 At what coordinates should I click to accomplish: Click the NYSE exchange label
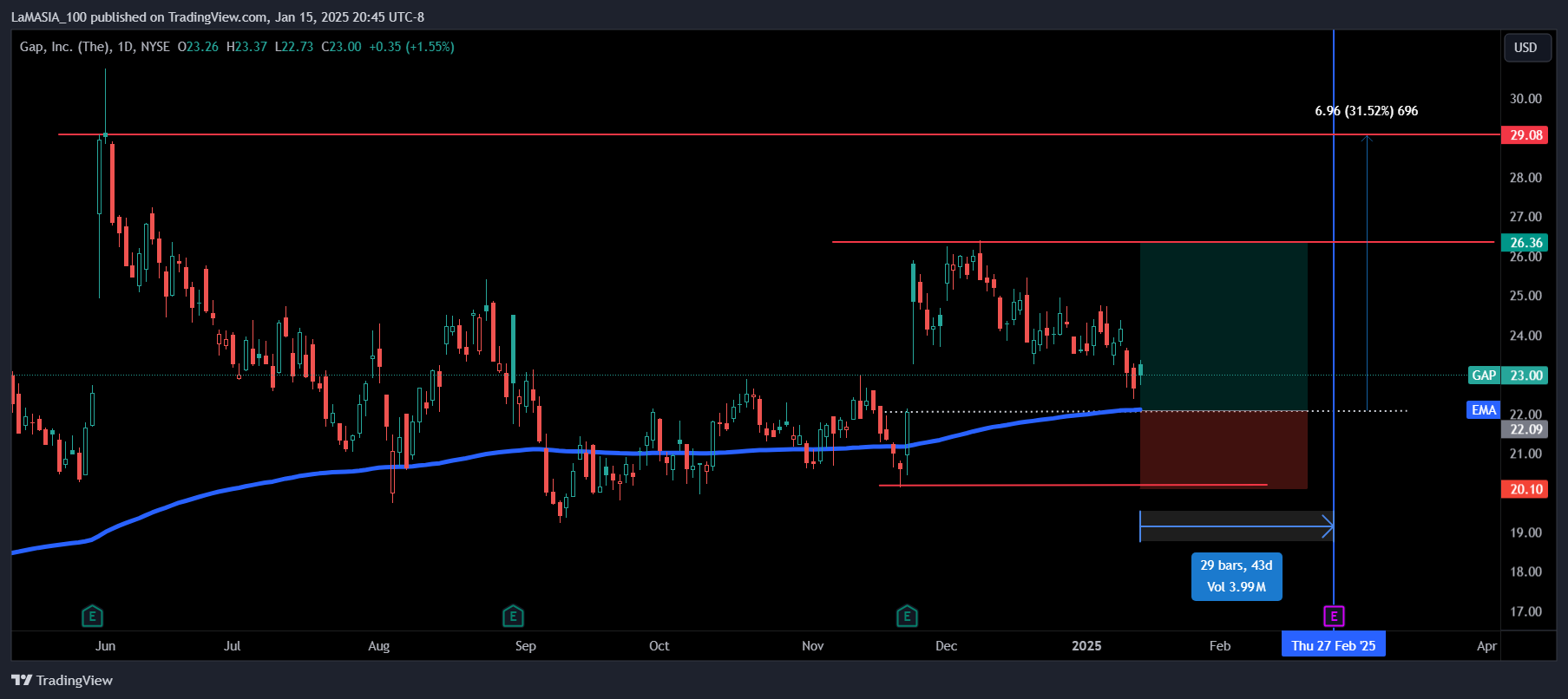click(x=155, y=47)
